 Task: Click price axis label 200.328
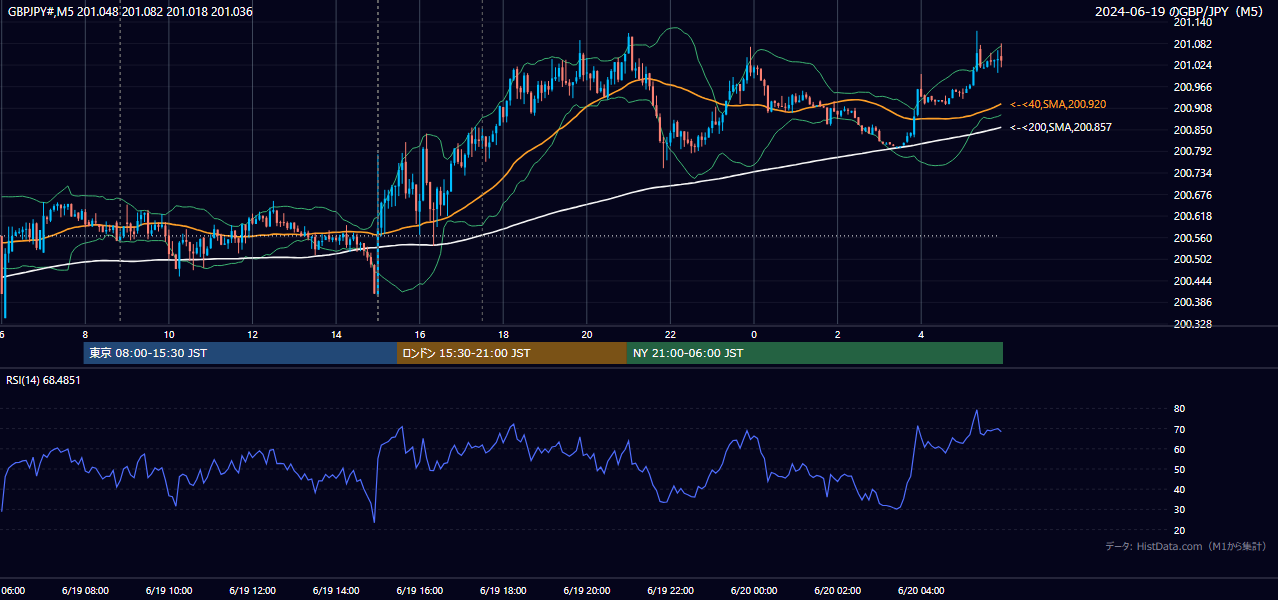pos(1192,324)
